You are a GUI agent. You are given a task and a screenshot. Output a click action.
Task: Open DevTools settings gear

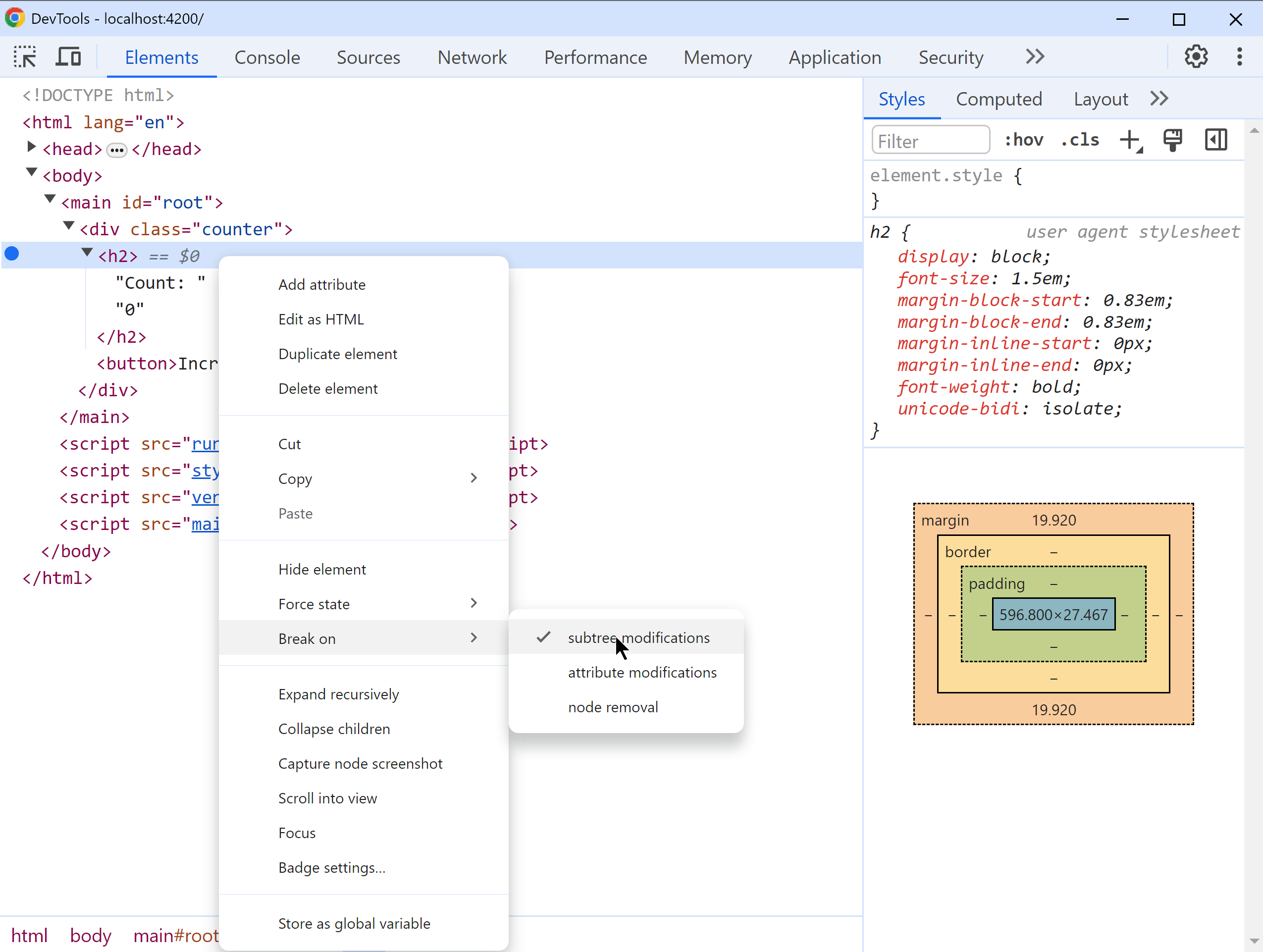coord(1196,56)
